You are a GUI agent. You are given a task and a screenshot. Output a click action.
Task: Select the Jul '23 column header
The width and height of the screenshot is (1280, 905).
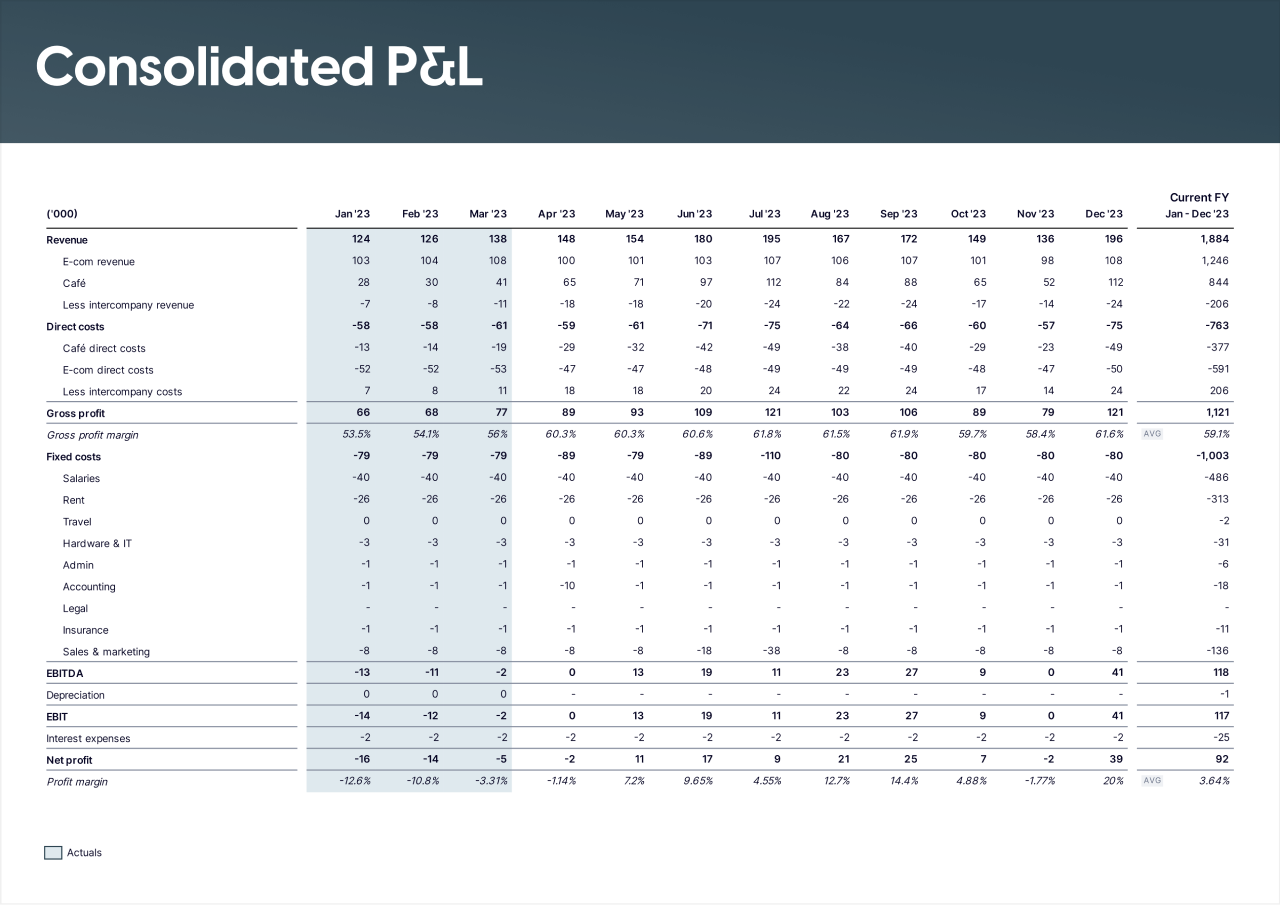tap(765, 214)
